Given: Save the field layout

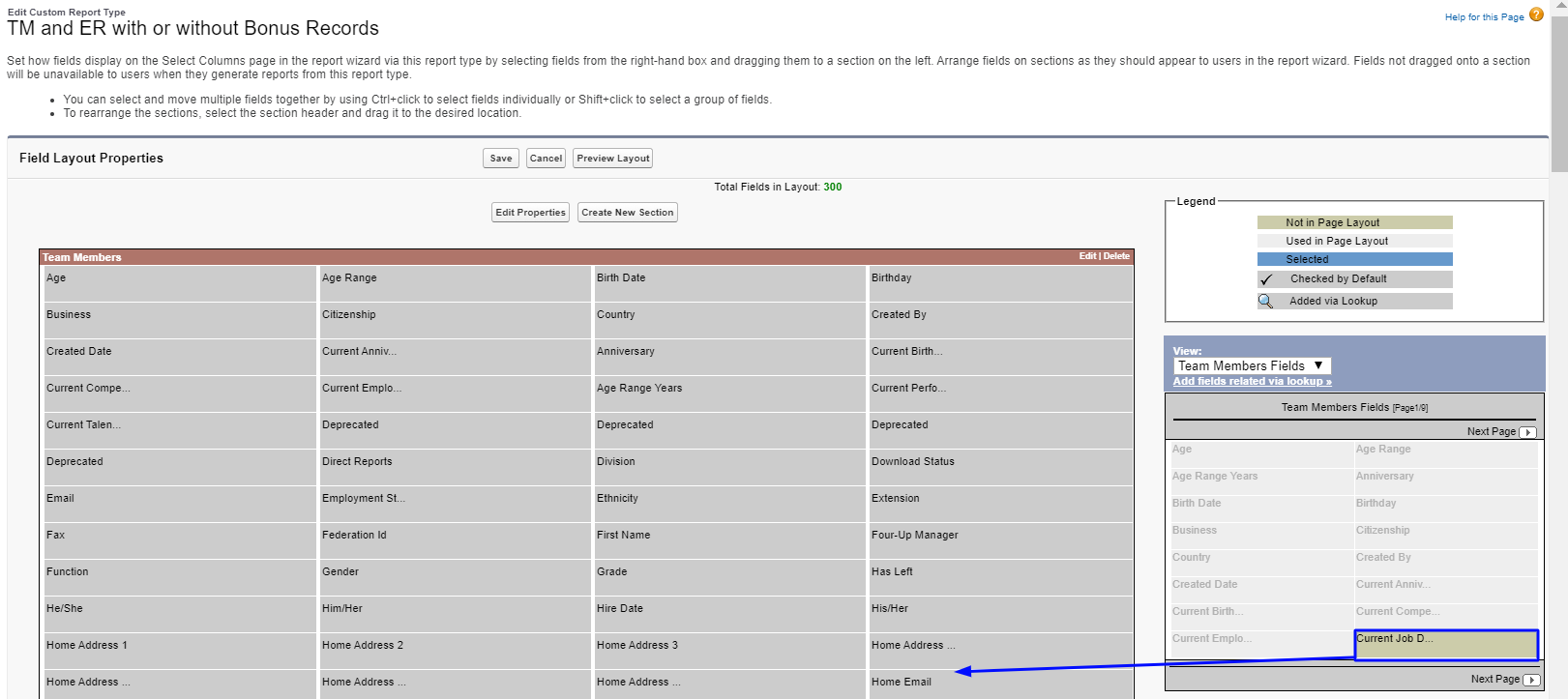Looking at the screenshot, I should (500, 159).
